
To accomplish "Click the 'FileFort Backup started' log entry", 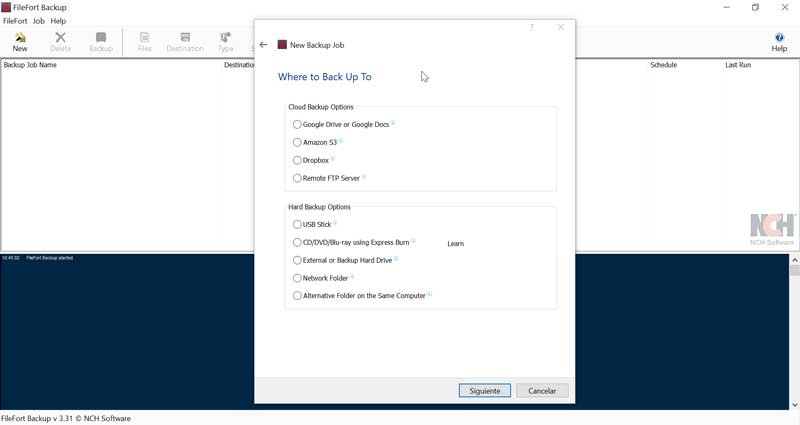I will pyautogui.click(x=49, y=258).
